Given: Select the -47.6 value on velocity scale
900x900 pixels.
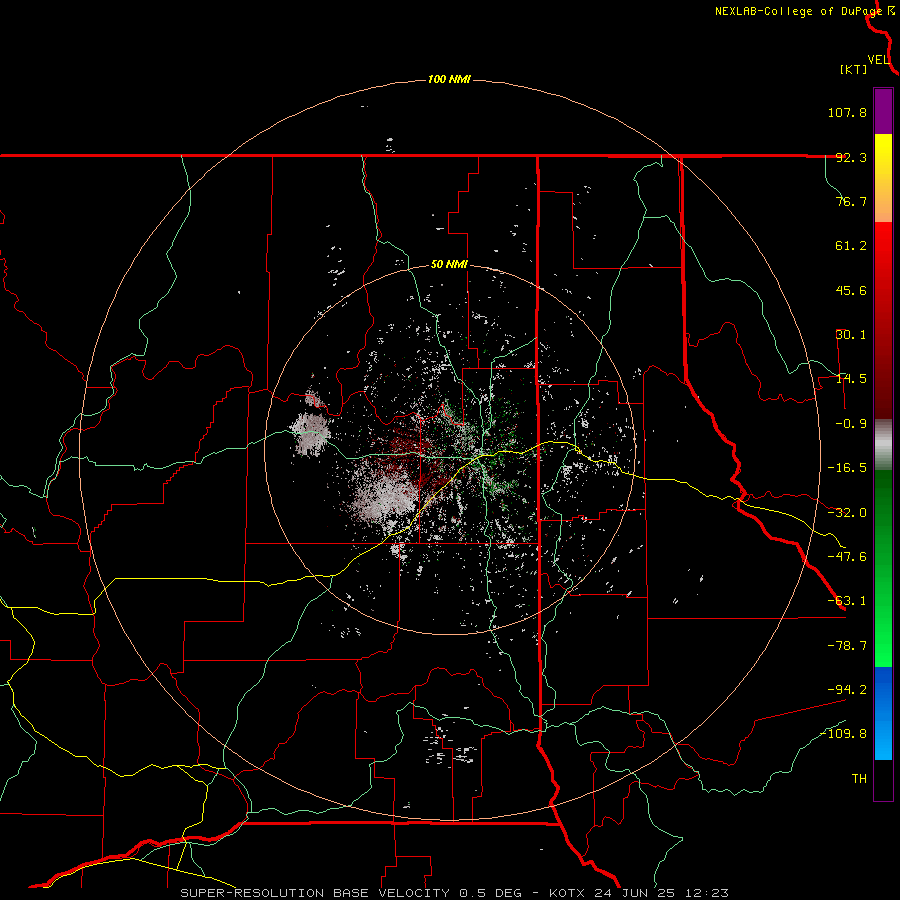Looking at the screenshot, I should [x=847, y=557].
